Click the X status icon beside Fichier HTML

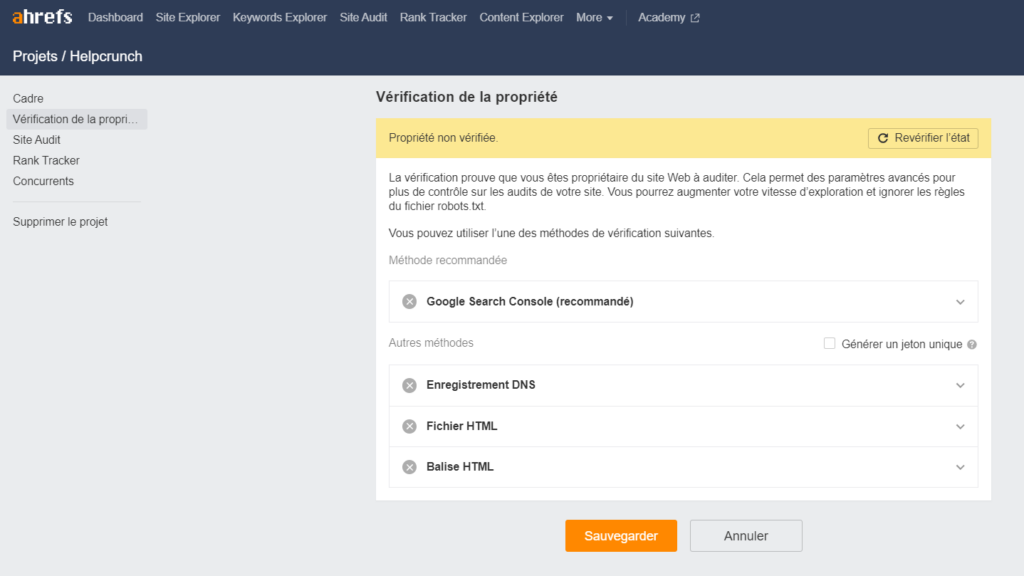coord(409,426)
